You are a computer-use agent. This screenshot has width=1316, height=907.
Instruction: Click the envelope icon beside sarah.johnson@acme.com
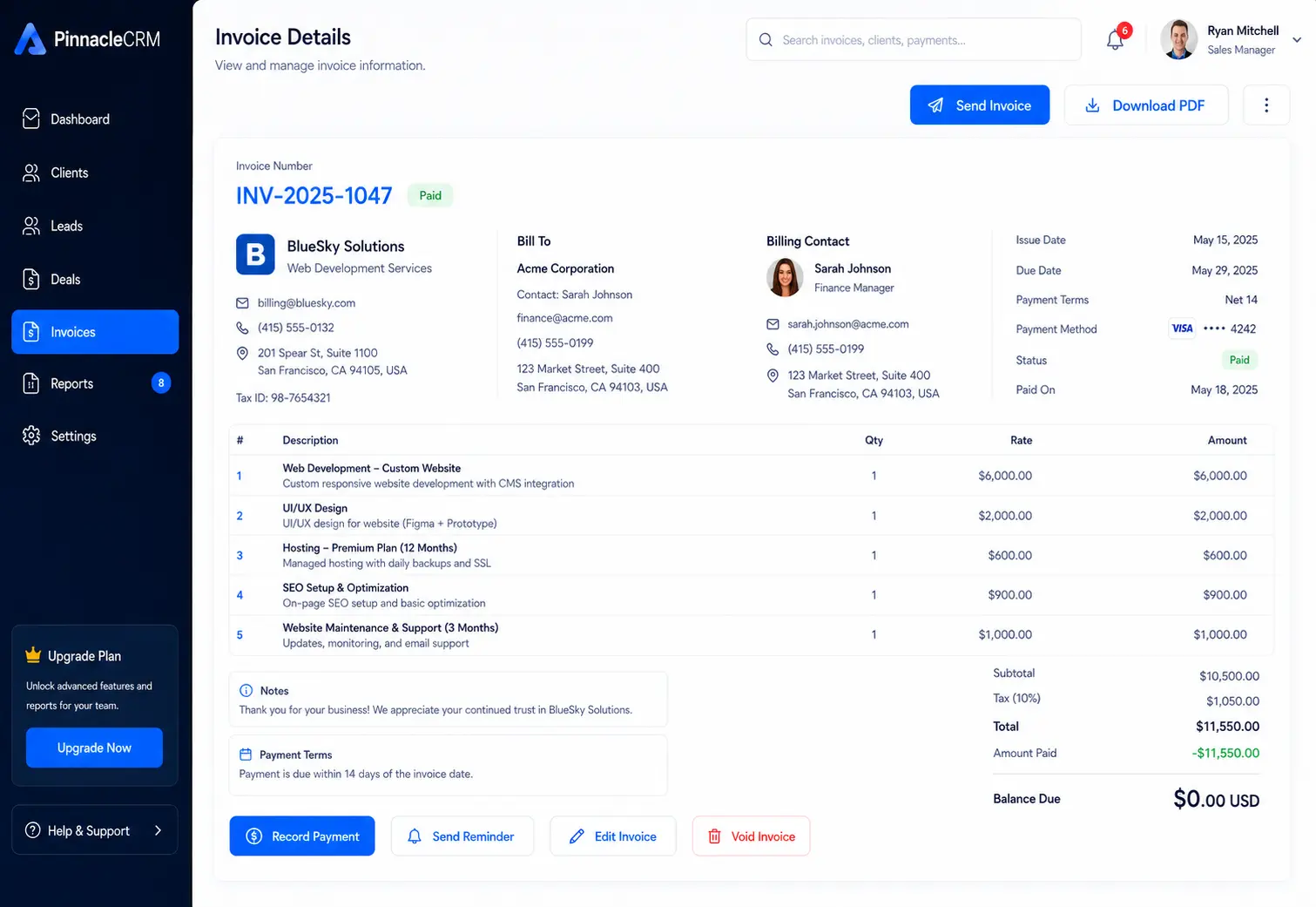coord(773,324)
